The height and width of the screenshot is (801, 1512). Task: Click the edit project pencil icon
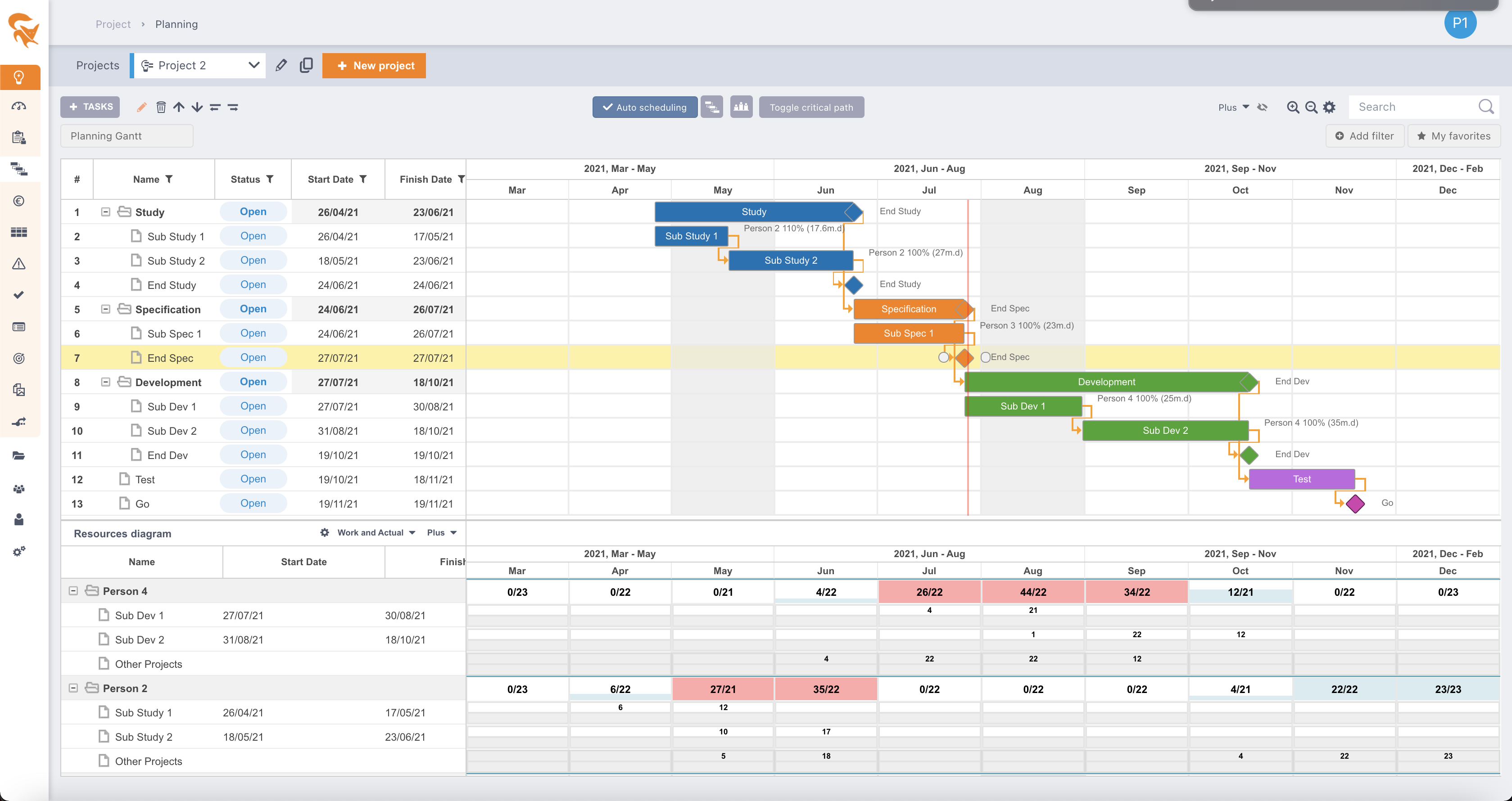(x=281, y=65)
